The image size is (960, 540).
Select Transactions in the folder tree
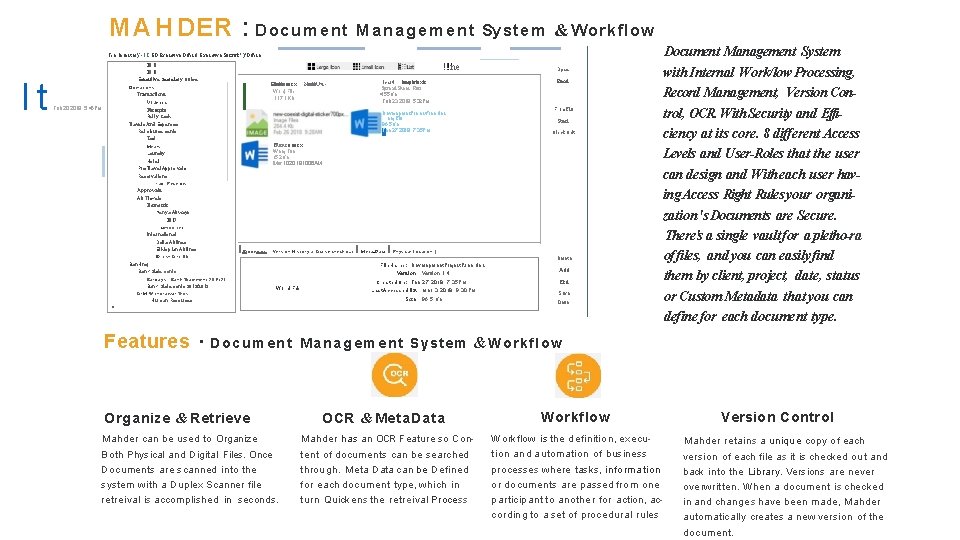tap(151, 94)
